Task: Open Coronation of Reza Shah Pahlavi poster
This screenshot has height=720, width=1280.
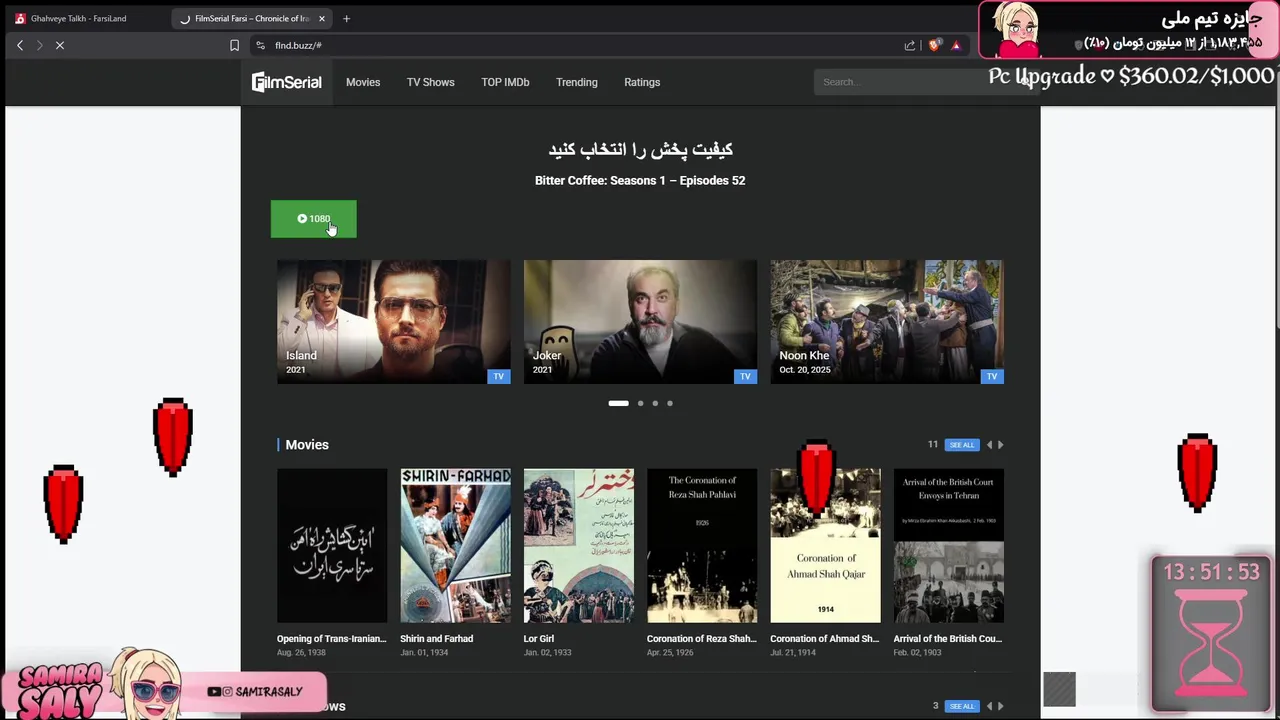Action: pos(702,546)
